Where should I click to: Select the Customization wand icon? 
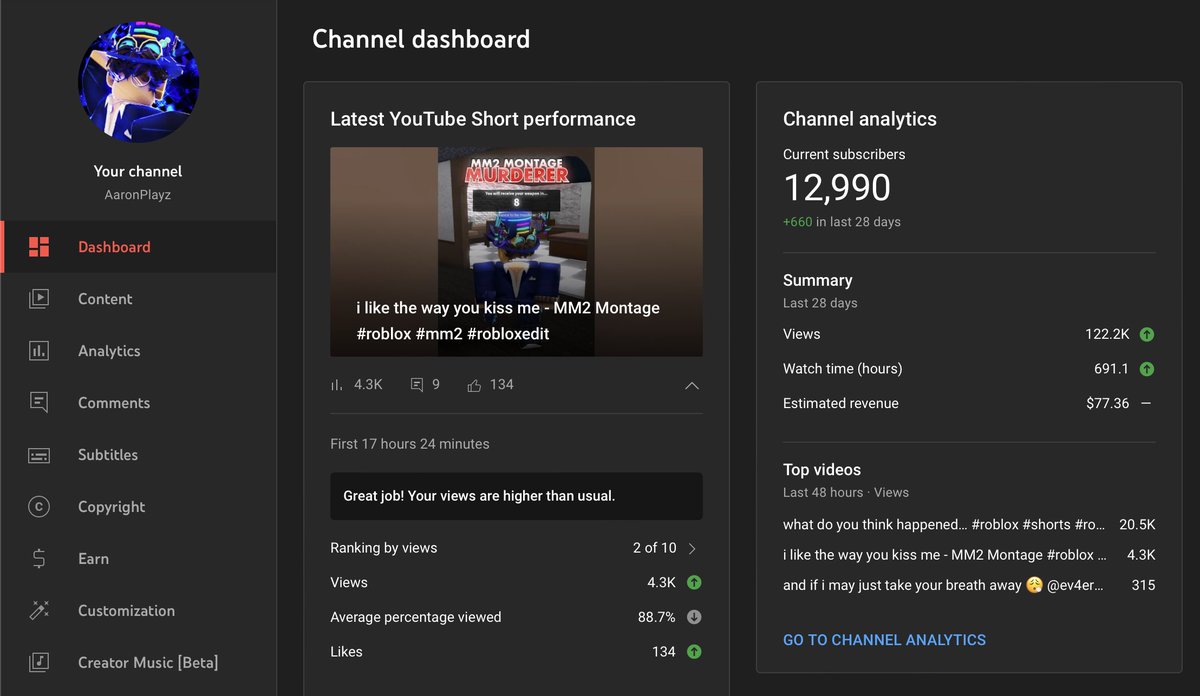(x=40, y=610)
